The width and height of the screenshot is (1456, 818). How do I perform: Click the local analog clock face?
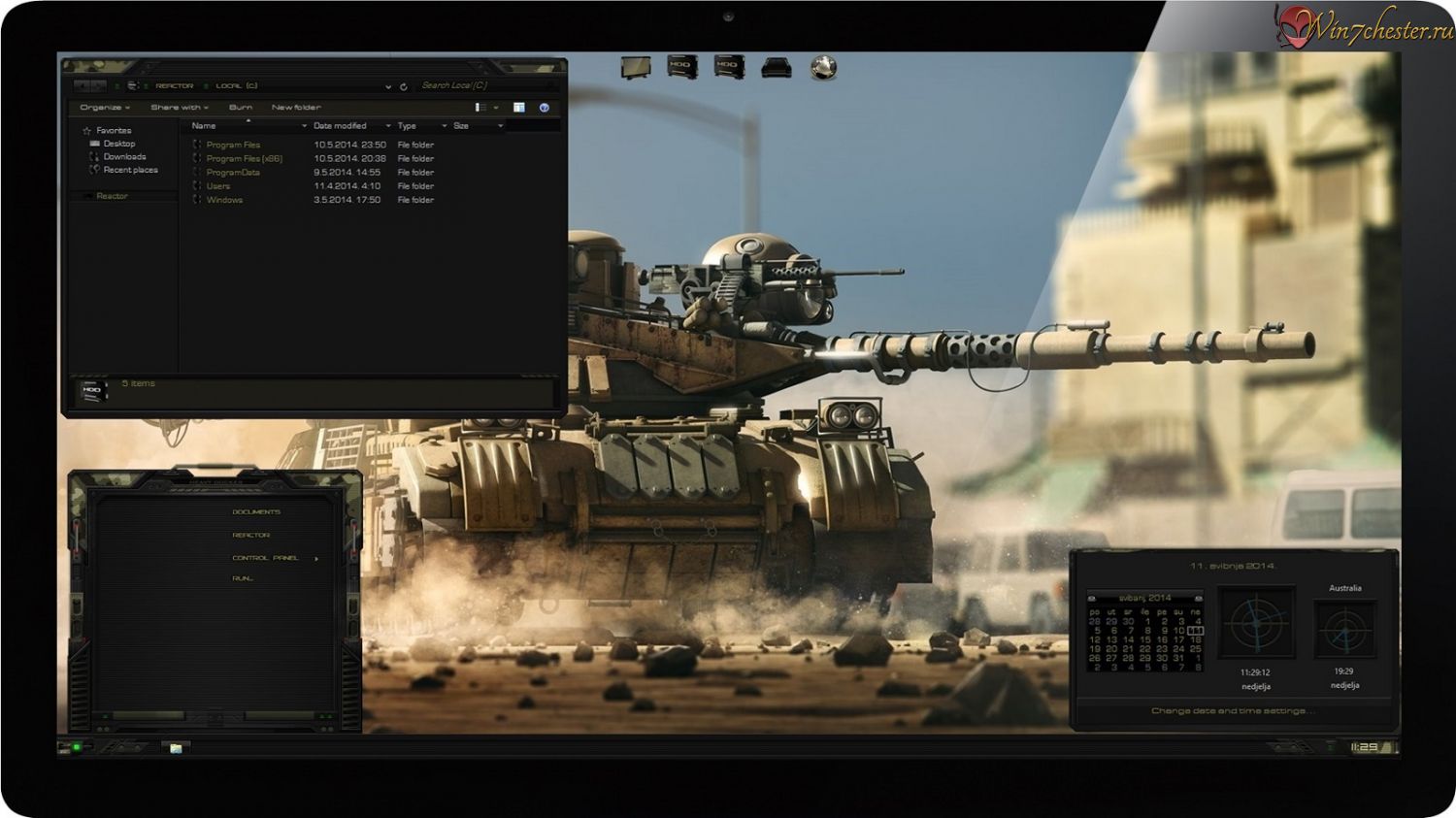(x=1256, y=624)
